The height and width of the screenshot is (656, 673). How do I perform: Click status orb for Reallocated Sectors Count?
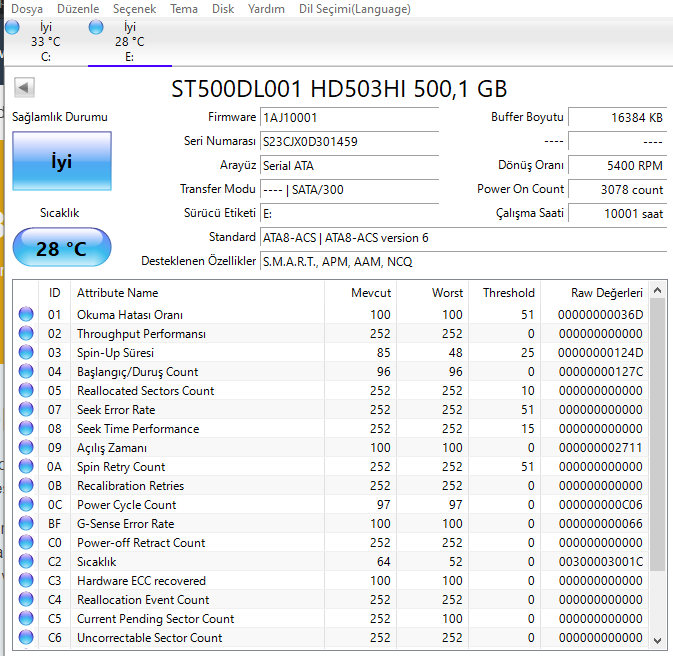[x=26, y=391]
